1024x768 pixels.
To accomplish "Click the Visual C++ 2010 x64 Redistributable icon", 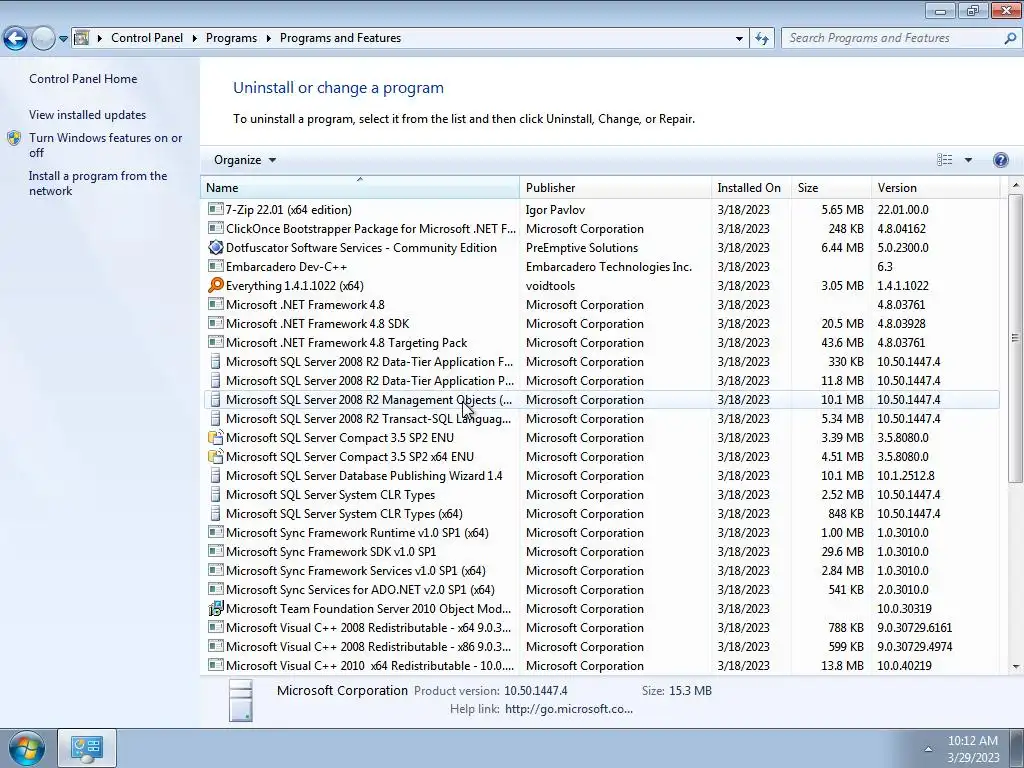I will [216, 665].
